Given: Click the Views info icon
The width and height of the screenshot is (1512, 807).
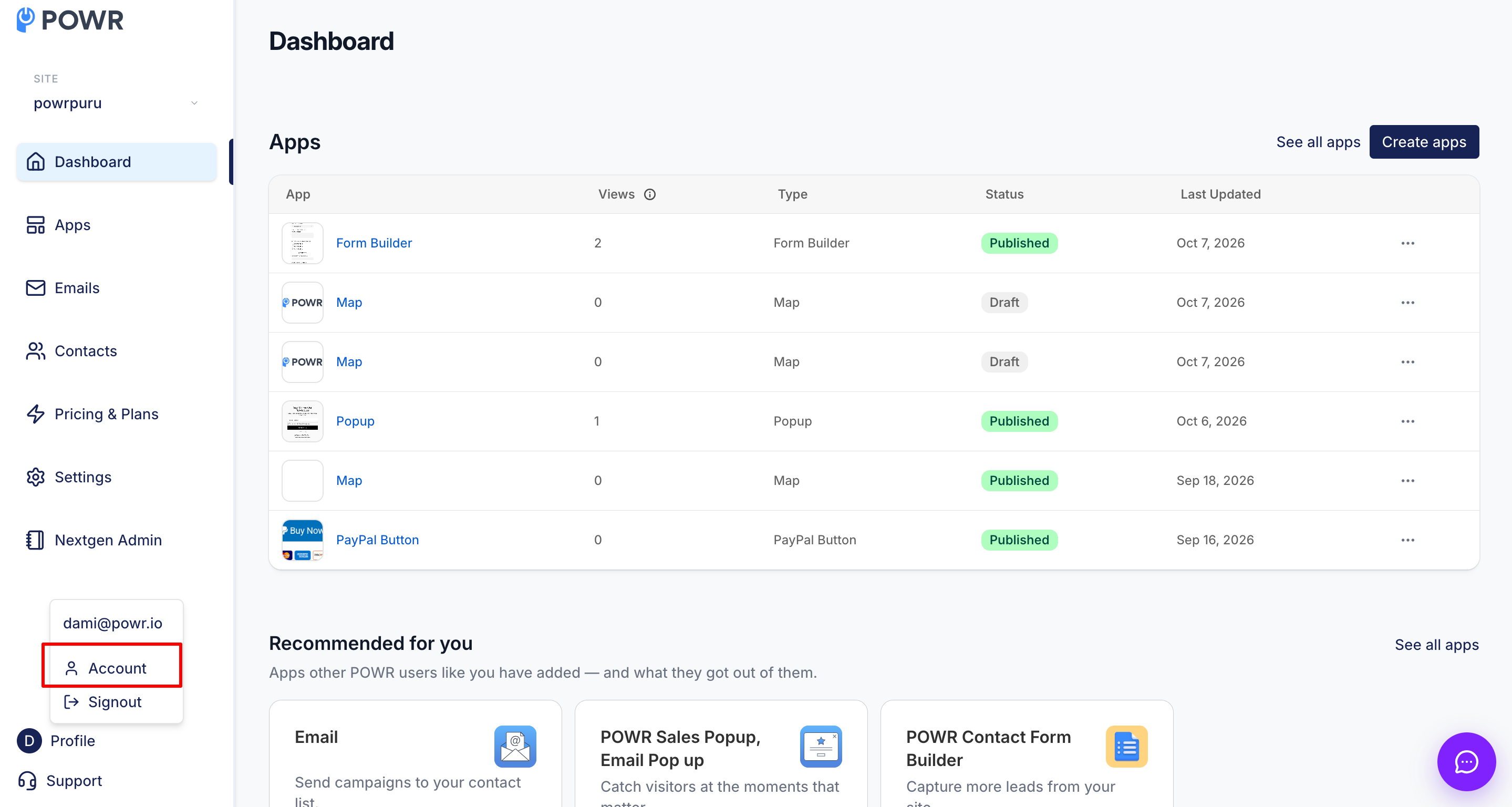Looking at the screenshot, I should click(650, 194).
